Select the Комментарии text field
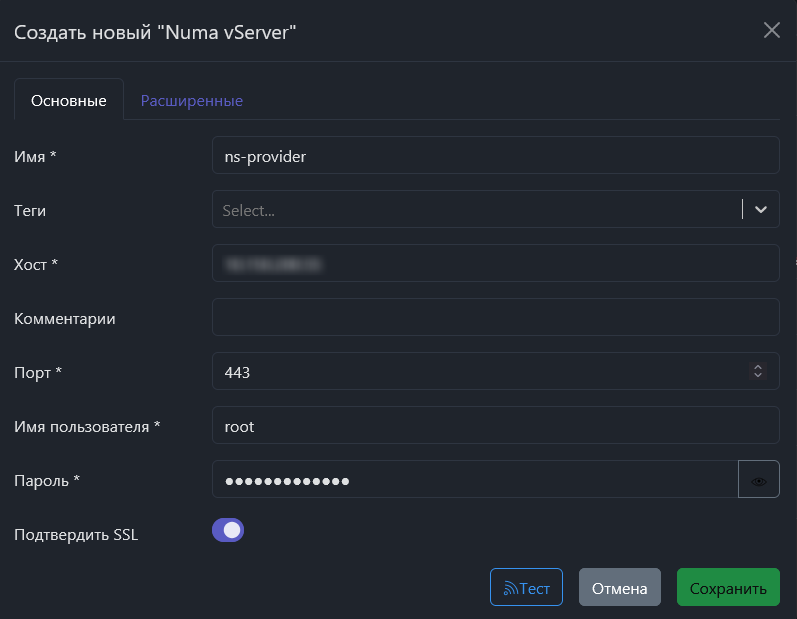The image size is (797, 619). [495, 318]
